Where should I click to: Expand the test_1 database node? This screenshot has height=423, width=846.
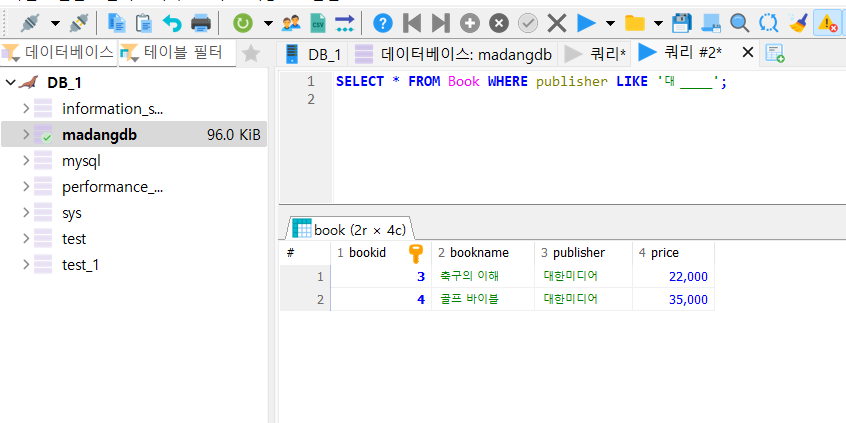[25, 264]
